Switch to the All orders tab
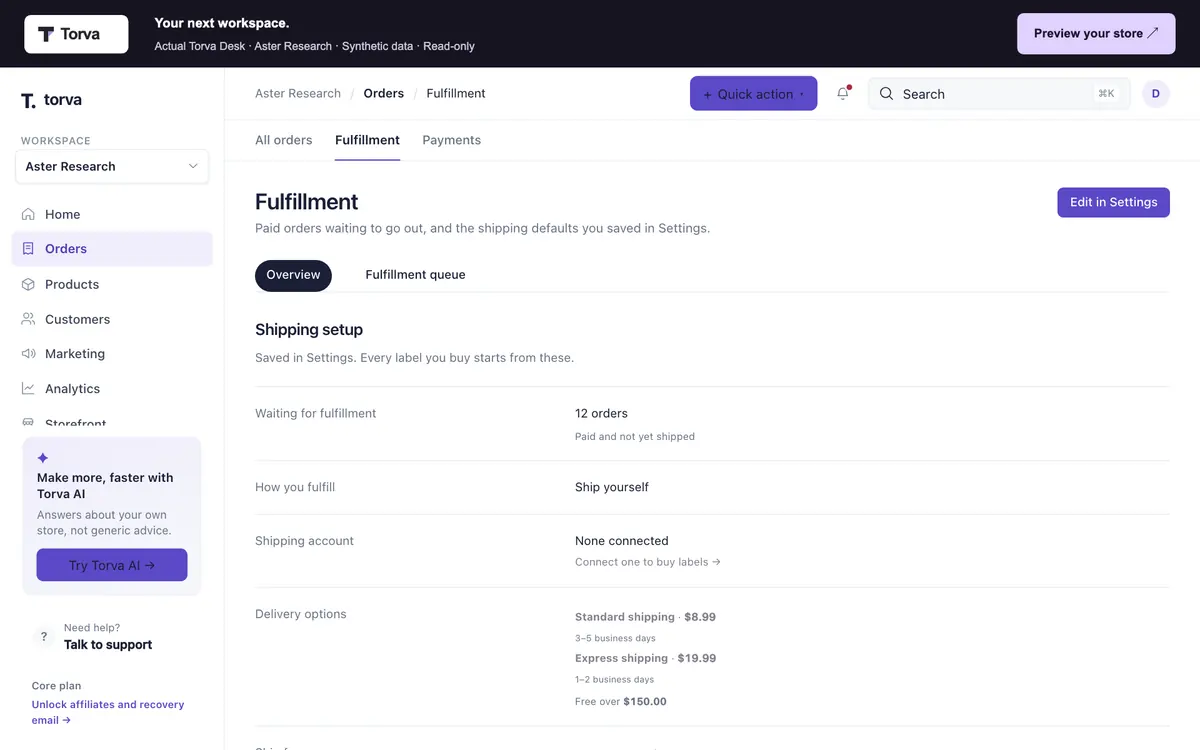Screen dimensions: 1200x750 click(284, 140)
